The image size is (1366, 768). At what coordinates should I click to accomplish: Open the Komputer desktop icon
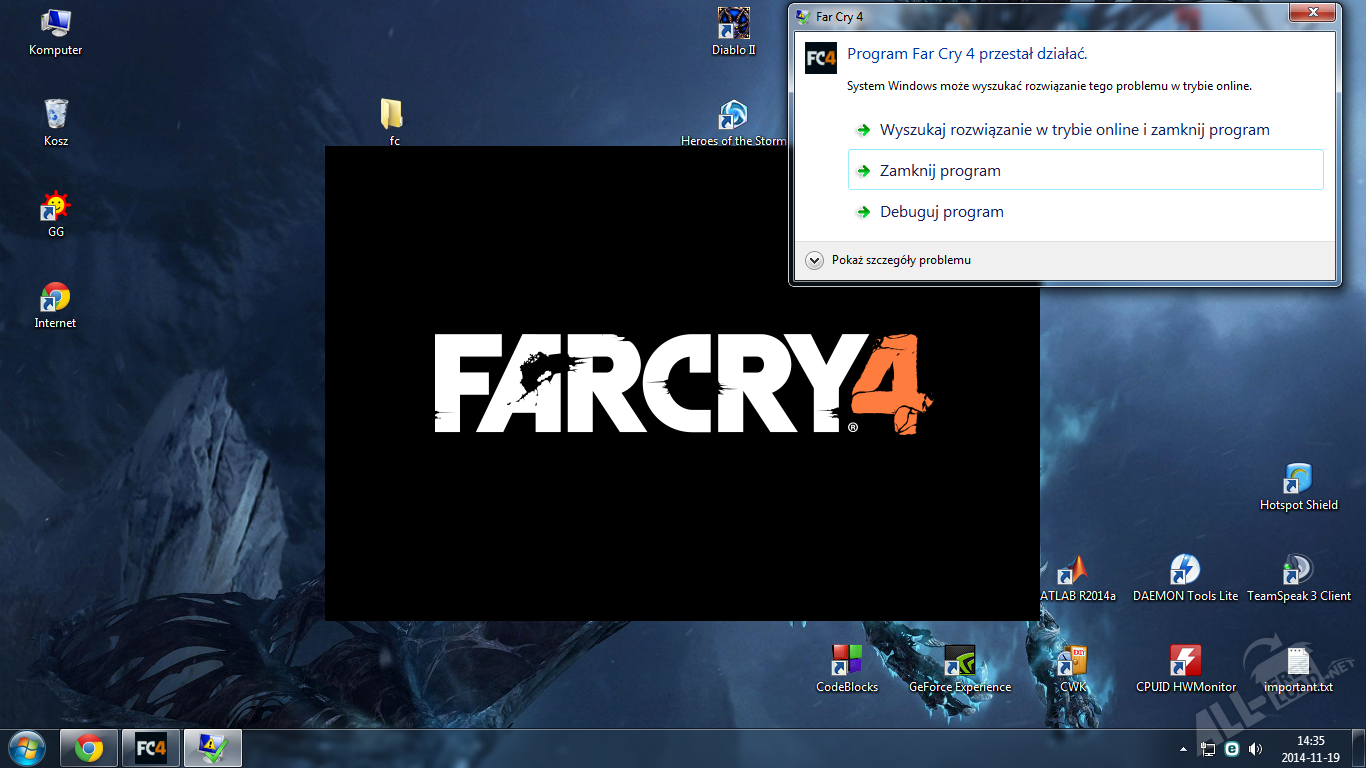click(x=55, y=24)
